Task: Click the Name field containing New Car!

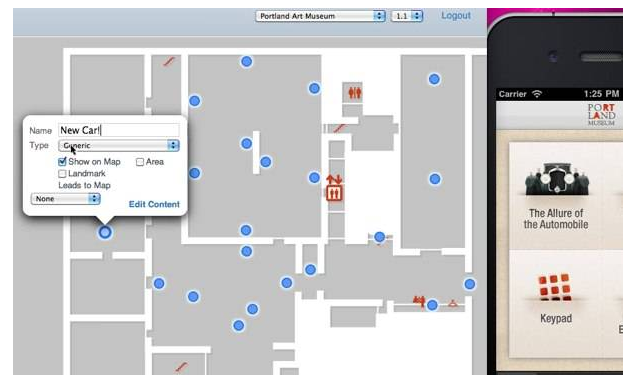Action: pyautogui.click(x=119, y=130)
